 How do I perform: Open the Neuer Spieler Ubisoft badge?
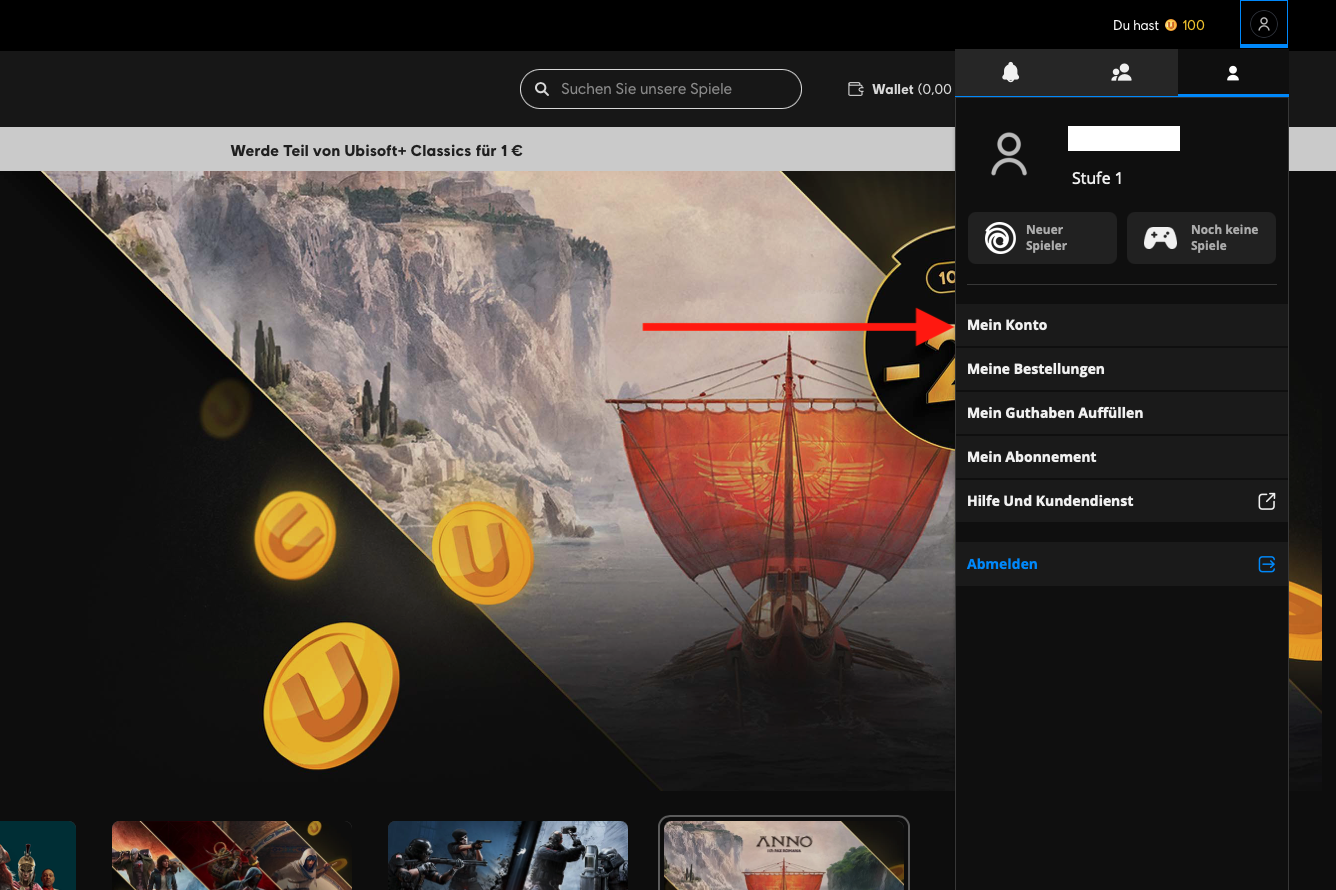click(1042, 238)
